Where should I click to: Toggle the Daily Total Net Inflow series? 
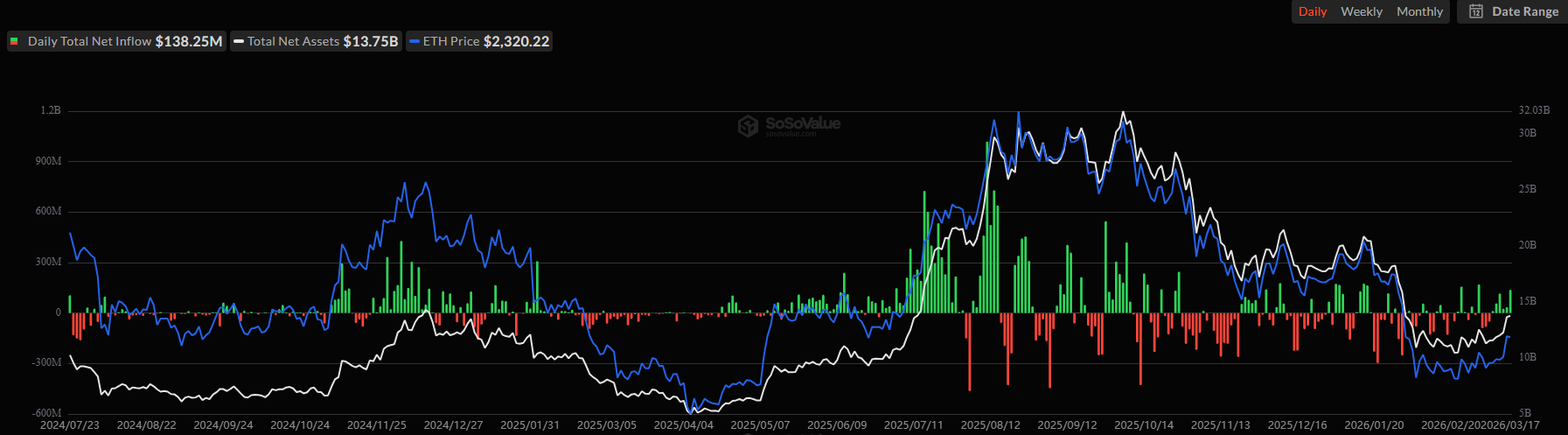[x=89, y=41]
